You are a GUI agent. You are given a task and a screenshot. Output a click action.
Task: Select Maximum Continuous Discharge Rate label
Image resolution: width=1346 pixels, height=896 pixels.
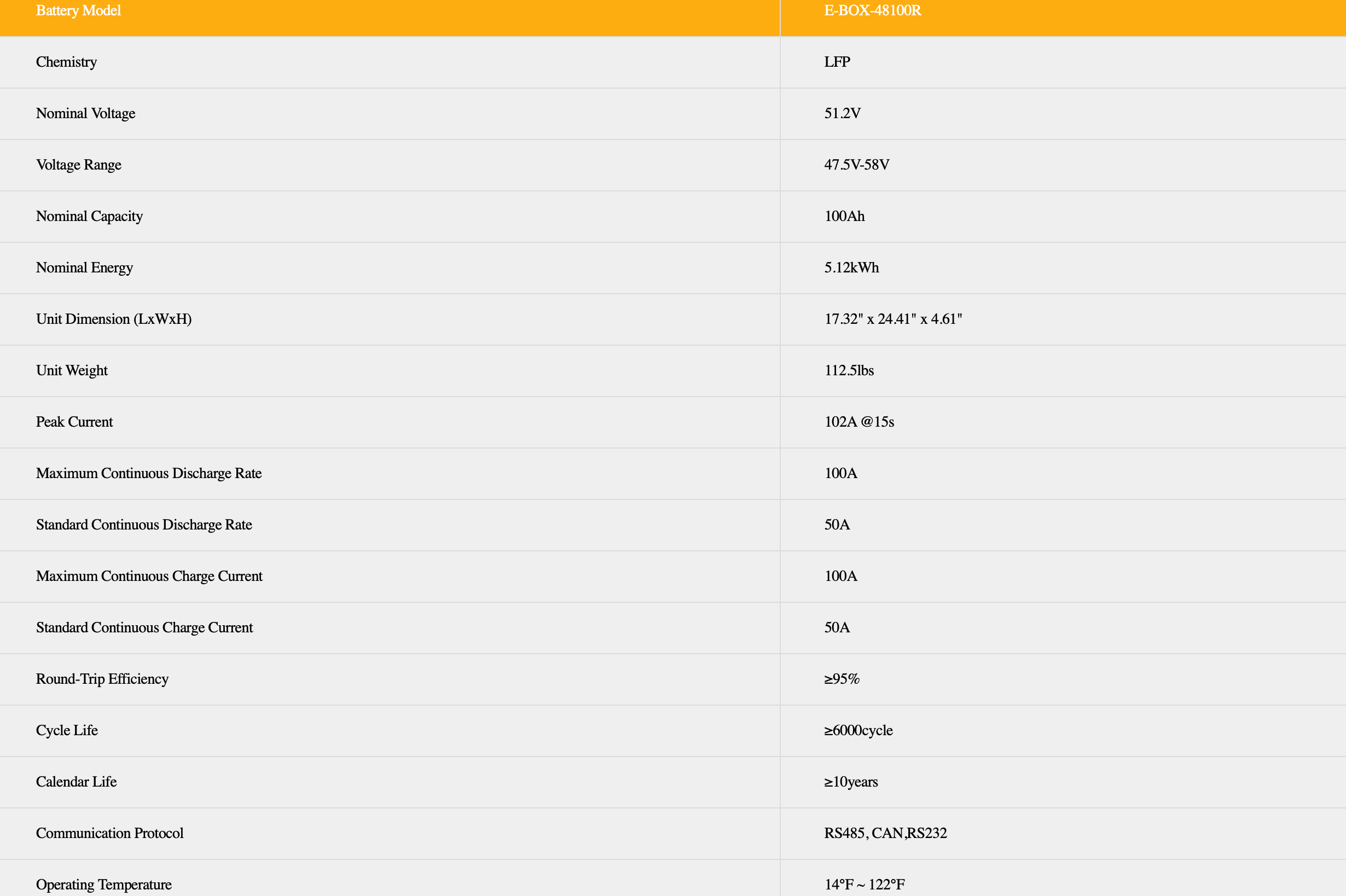[x=149, y=473]
